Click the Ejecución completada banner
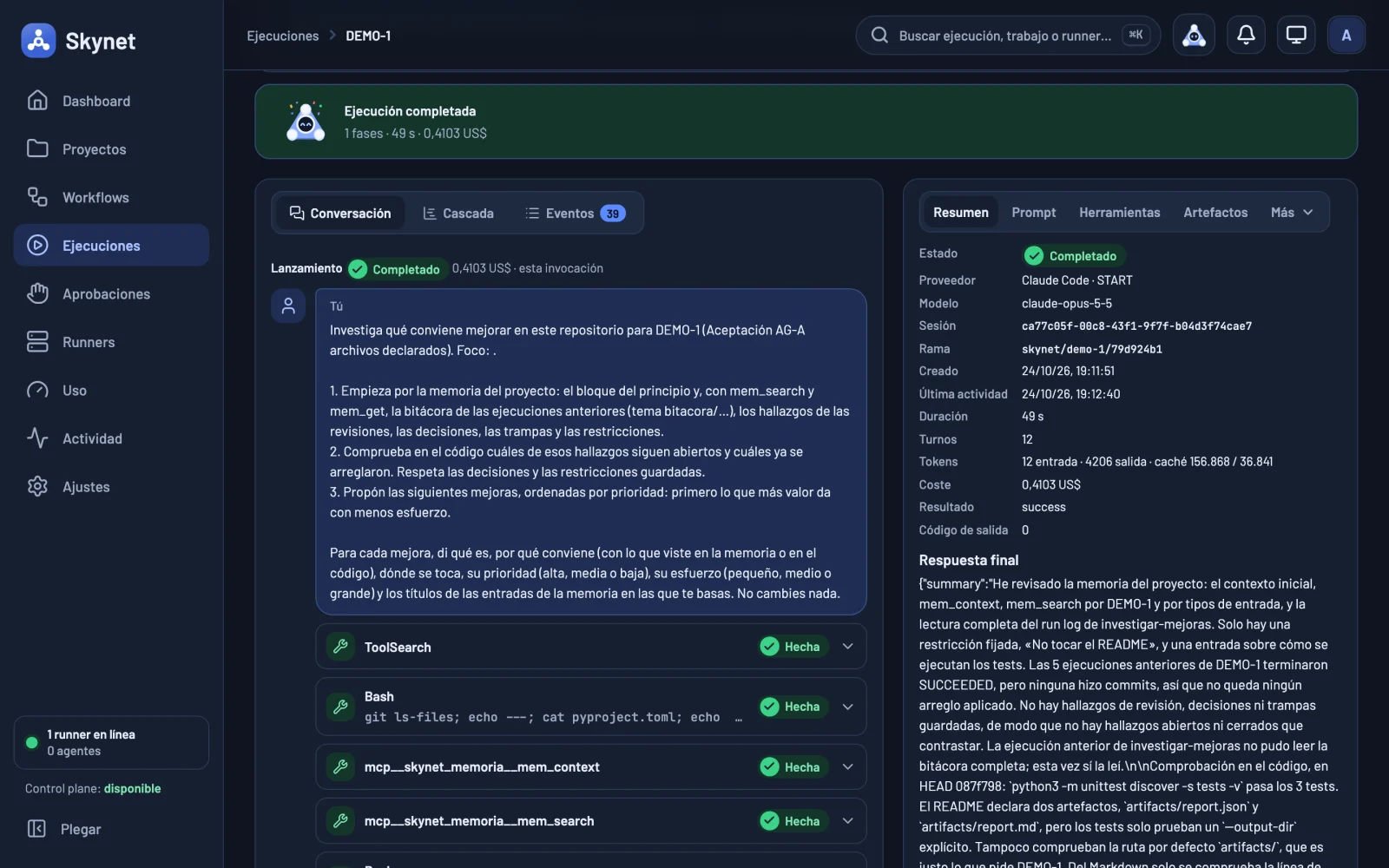Screen dimensions: 1389x868 pos(806,122)
